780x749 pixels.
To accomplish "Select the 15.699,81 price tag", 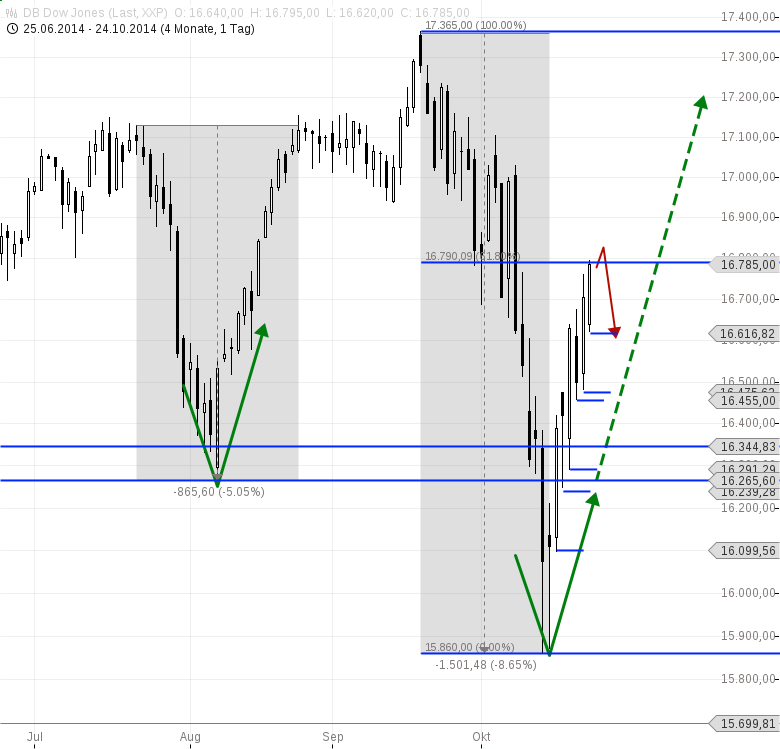I will pyautogui.click(x=742, y=723).
